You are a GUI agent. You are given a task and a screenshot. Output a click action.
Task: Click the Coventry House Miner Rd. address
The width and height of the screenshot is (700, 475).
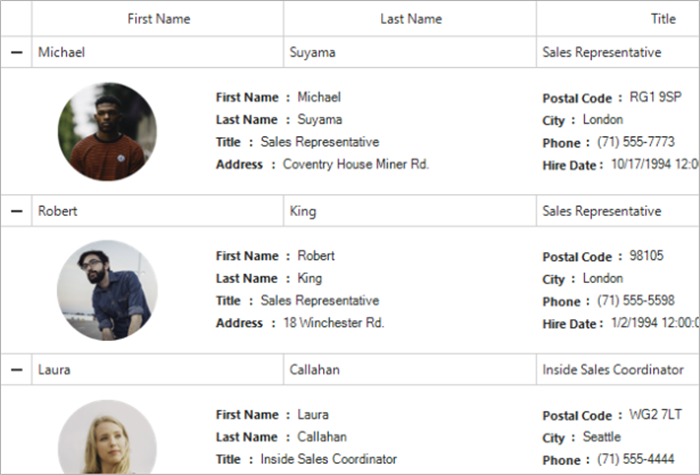click(356, 164)
